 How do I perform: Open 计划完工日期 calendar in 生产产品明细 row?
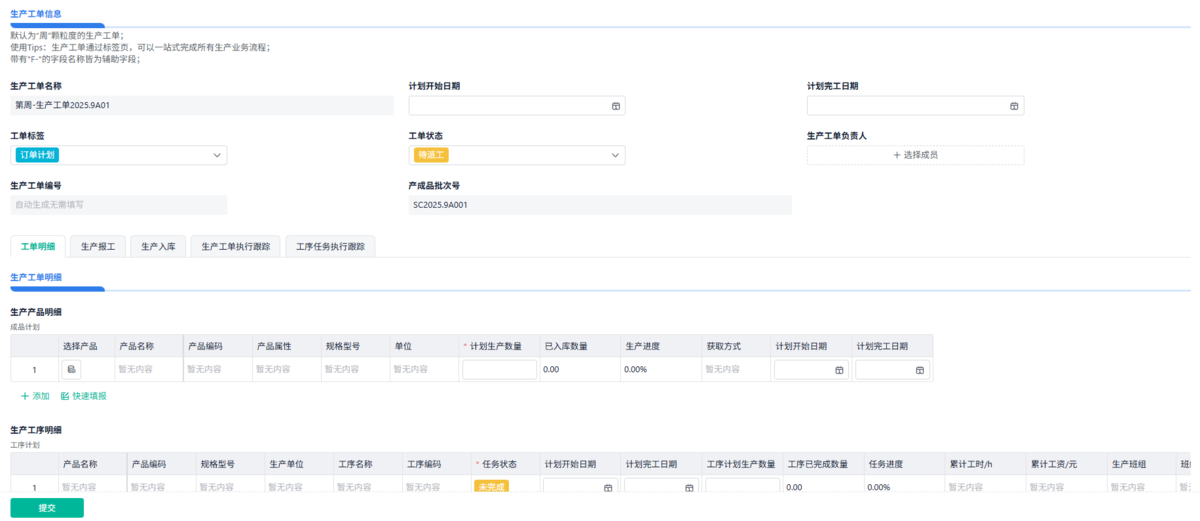click(x=920, y=370)
